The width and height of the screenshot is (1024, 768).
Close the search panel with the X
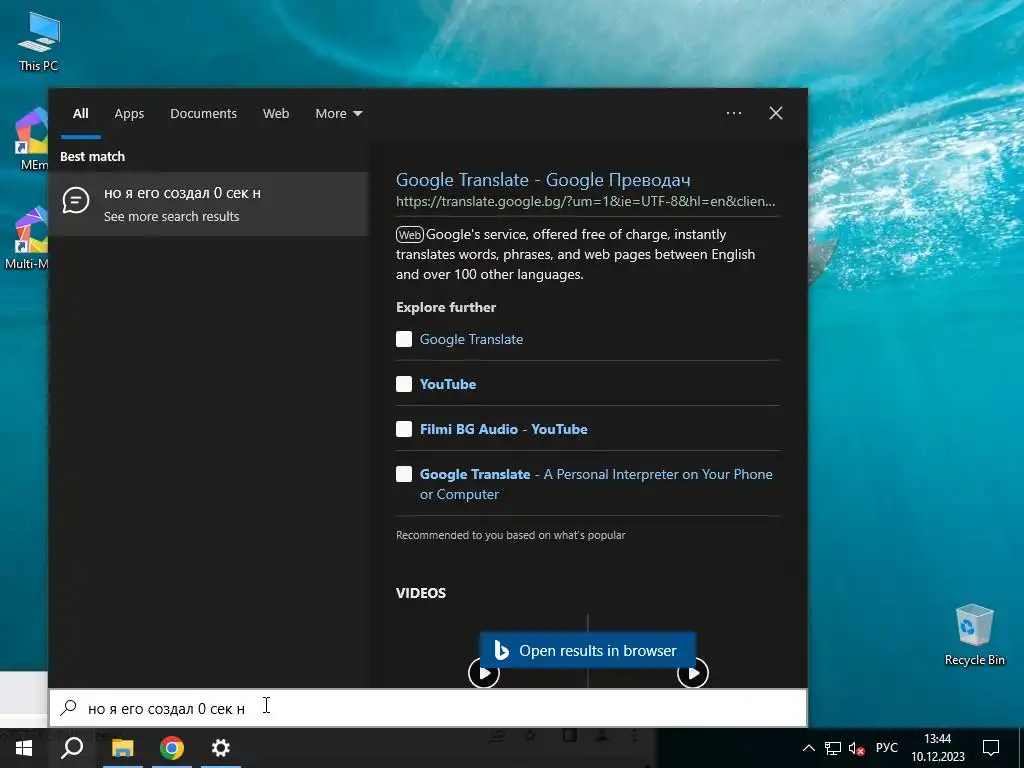point(775,113)
